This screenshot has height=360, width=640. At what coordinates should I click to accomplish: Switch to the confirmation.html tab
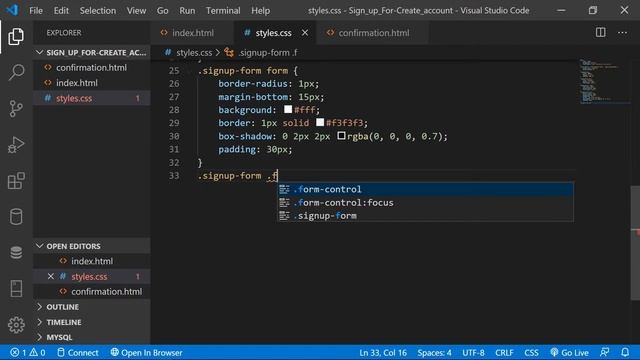tap(373, 33)
